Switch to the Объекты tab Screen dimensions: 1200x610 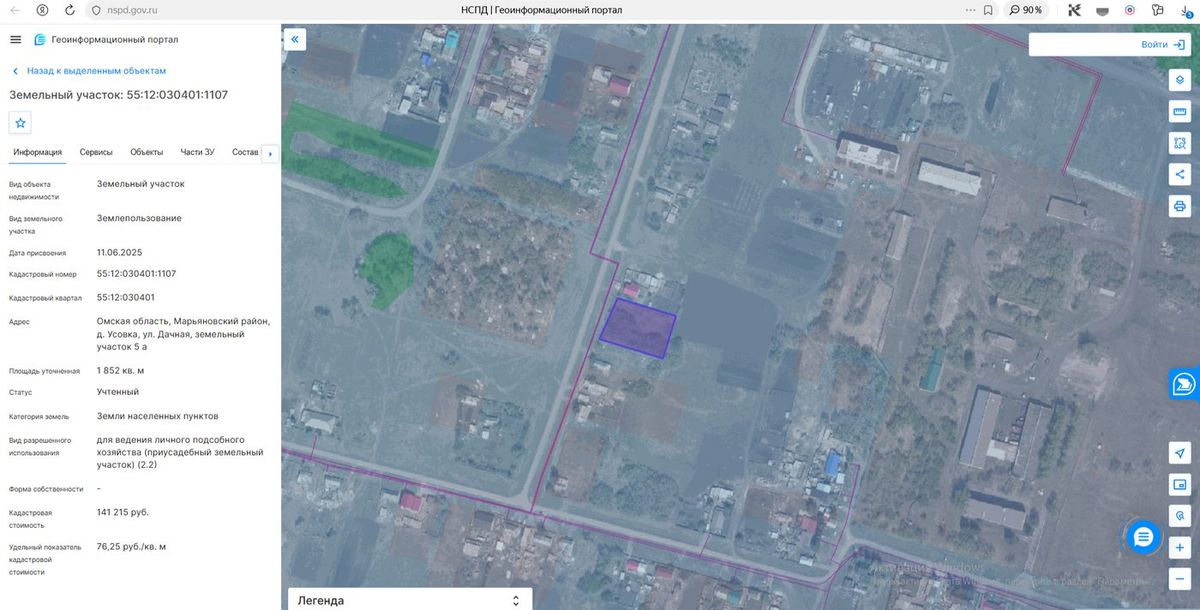click(x=147, y=152)
